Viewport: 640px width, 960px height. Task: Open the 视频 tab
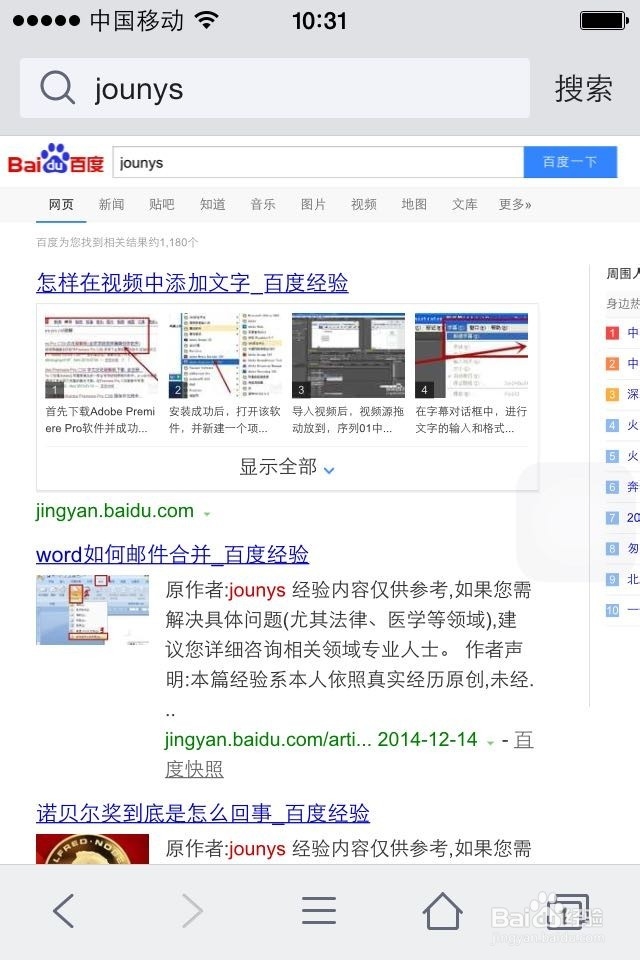tap(364, 204)
